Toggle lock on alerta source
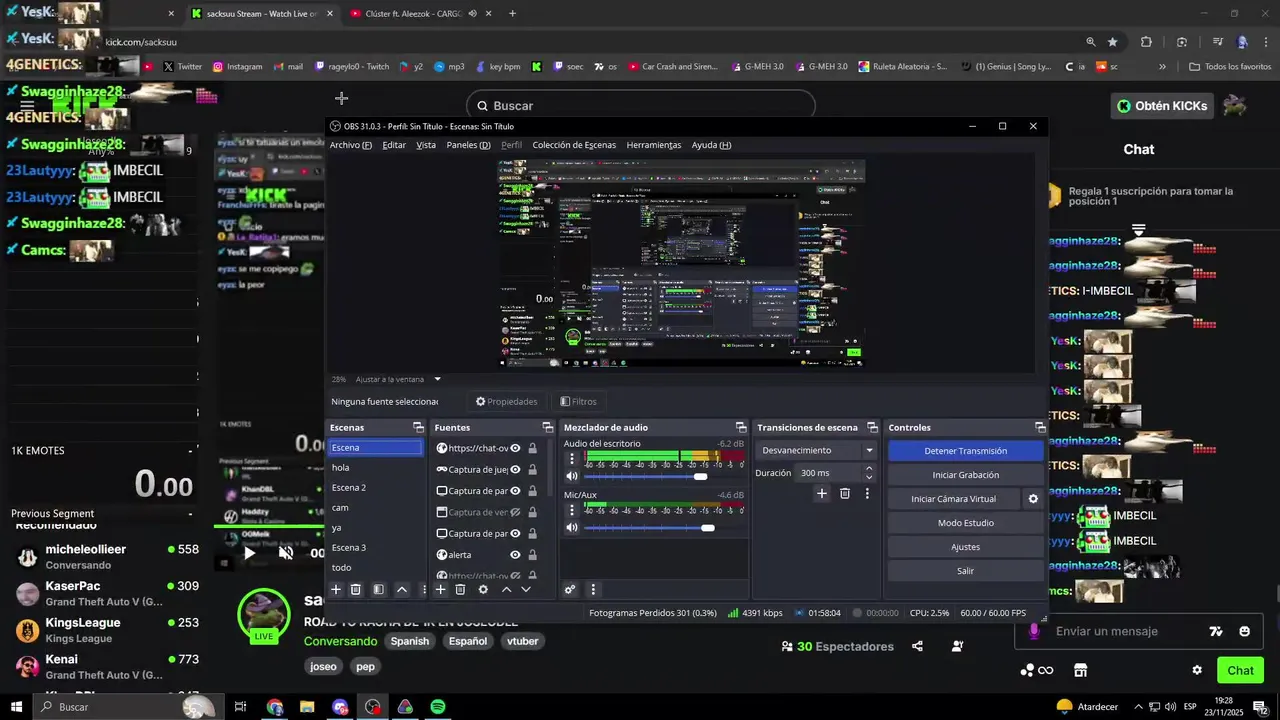1280x720 pixels. [x=532, y=555]
